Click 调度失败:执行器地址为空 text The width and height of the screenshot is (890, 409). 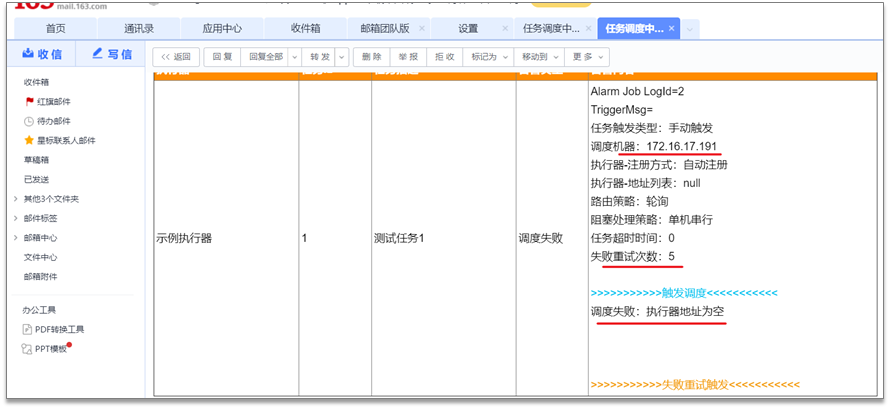[x=657, y=311]
